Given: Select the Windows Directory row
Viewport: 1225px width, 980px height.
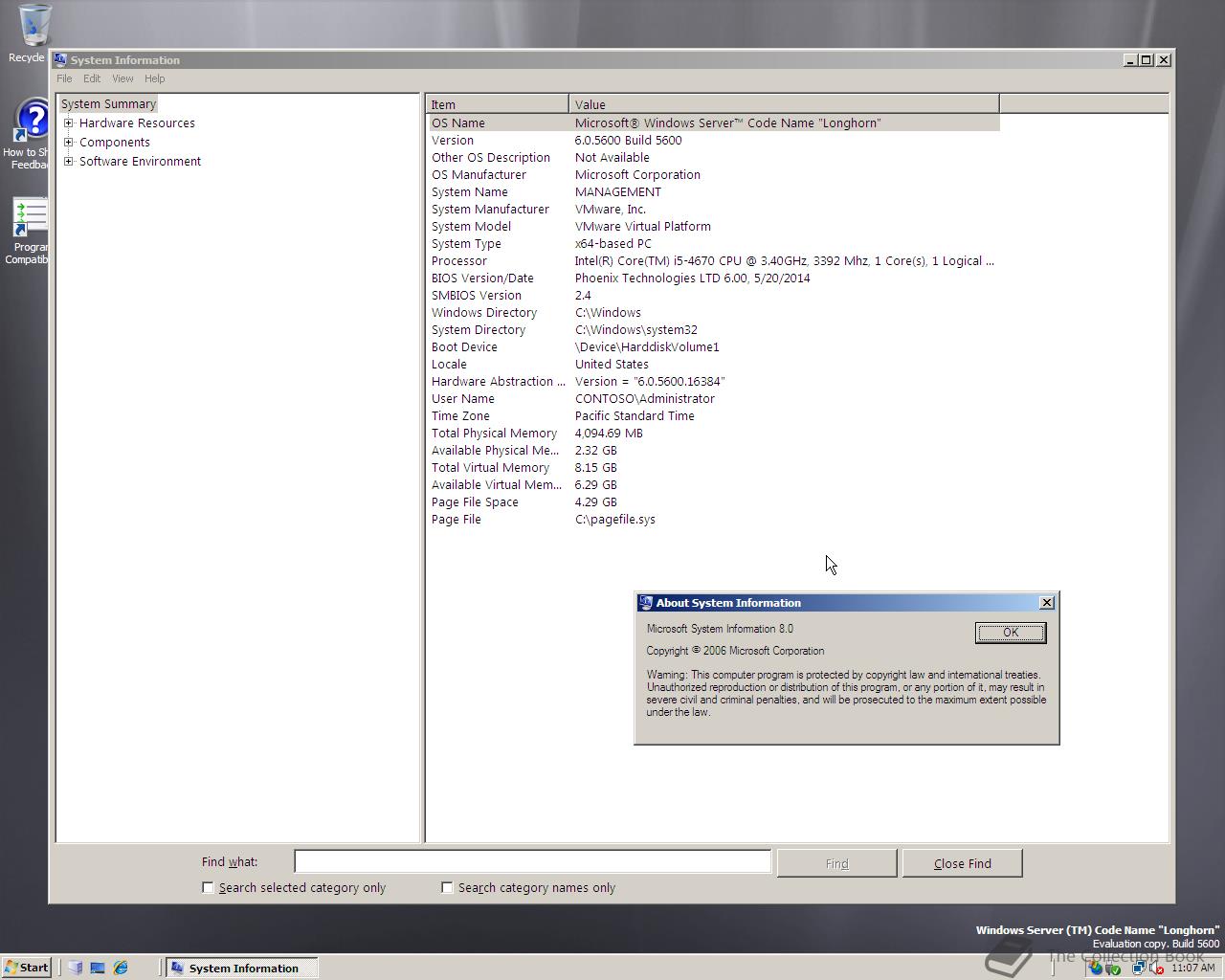Looking at the screenshot, I should pyautogui.click(x=713, y=312).
